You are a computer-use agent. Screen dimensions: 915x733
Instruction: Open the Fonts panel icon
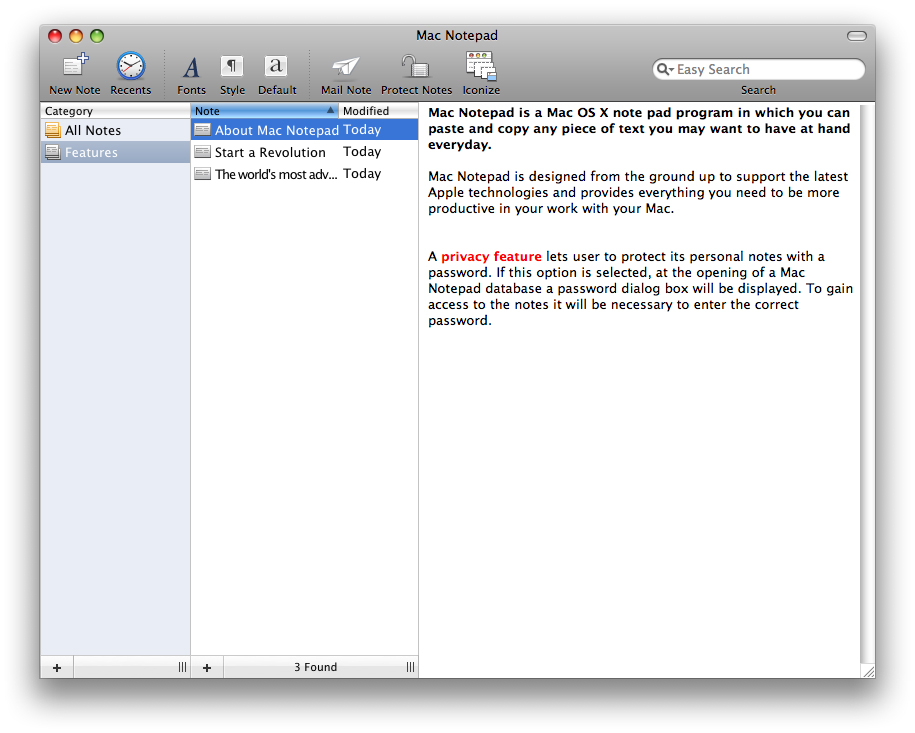[x=191, y=67]
